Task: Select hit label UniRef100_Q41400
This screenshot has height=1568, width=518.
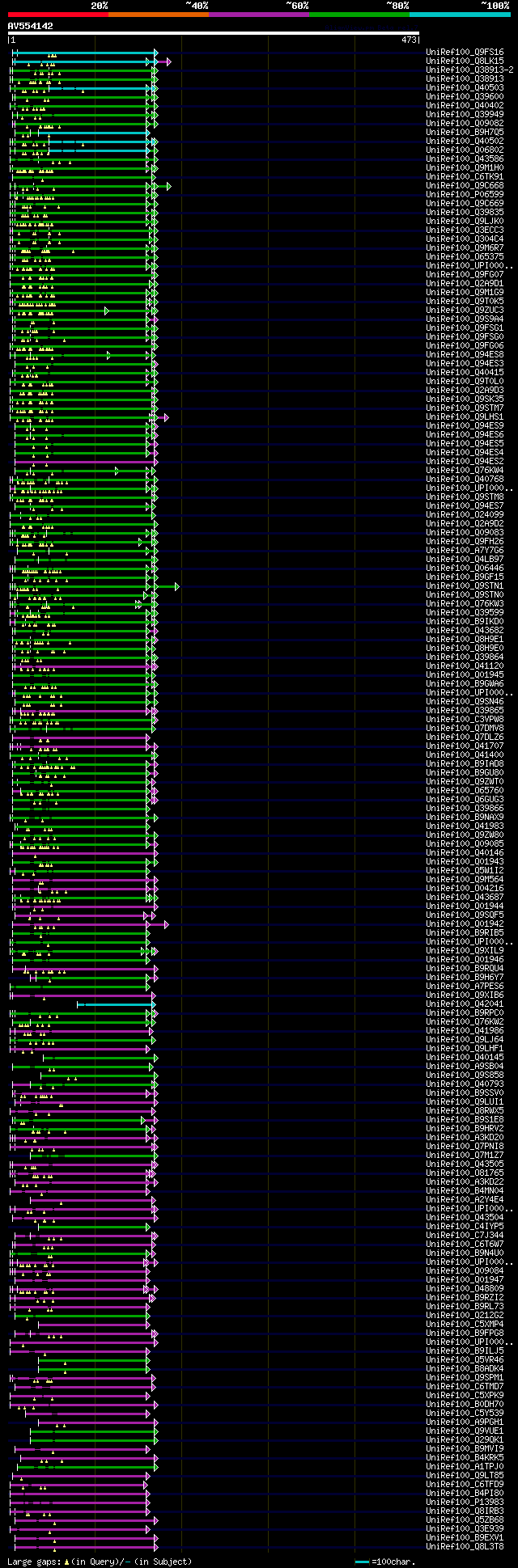Action: coord(465,754)
